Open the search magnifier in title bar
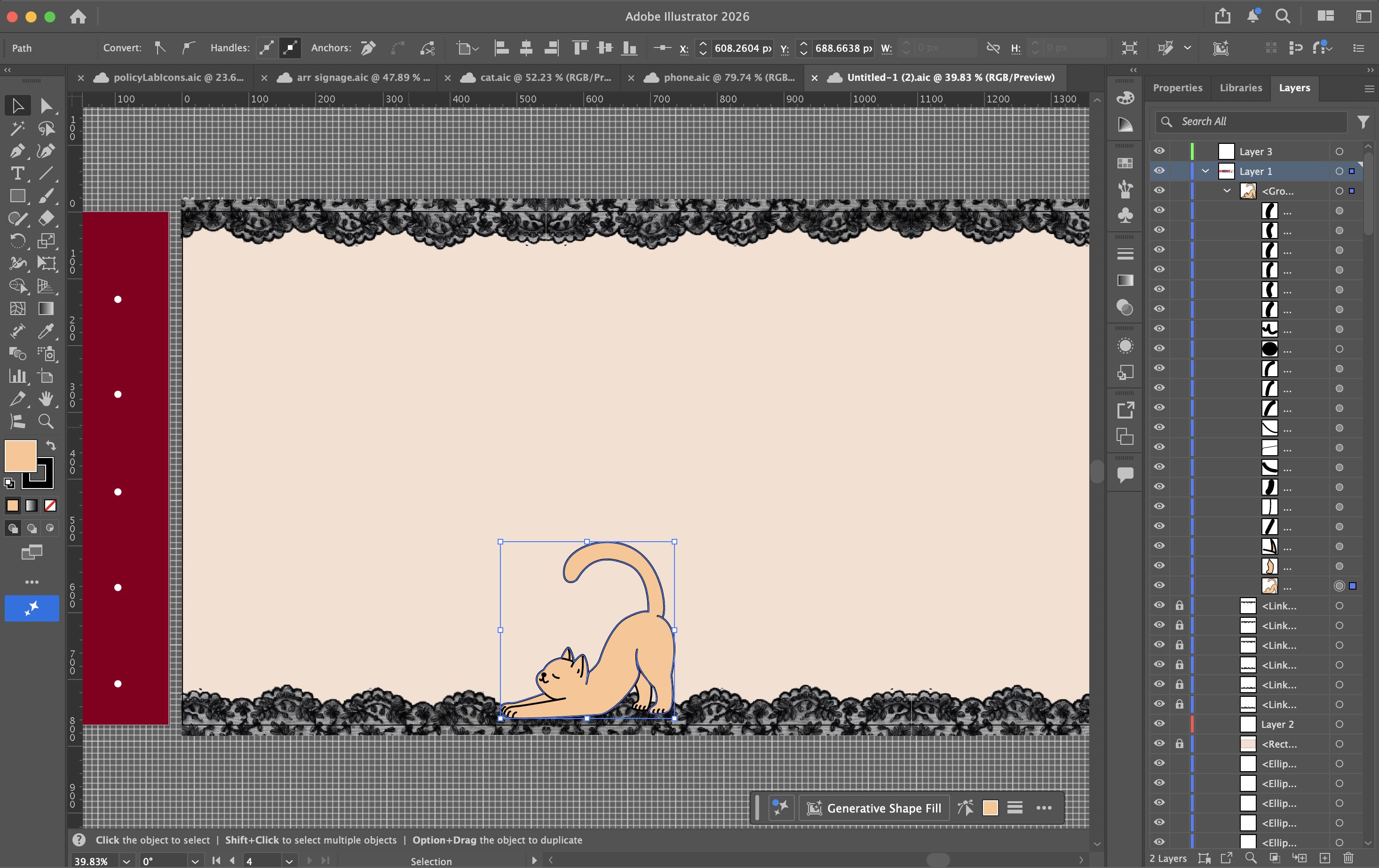 [x=1283, y=16]
